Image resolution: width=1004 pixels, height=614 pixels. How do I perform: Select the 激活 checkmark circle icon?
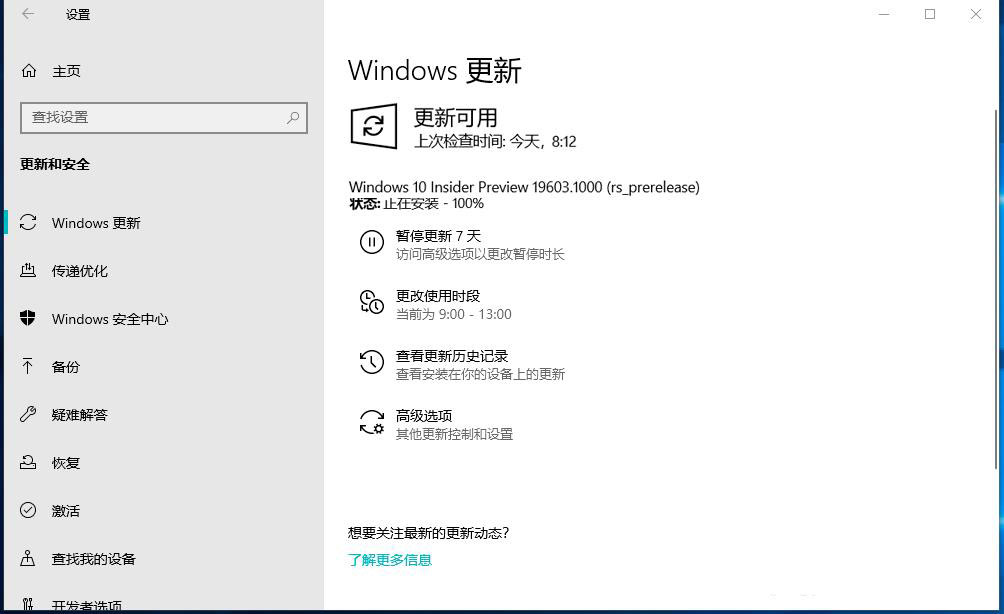[28, 510]
